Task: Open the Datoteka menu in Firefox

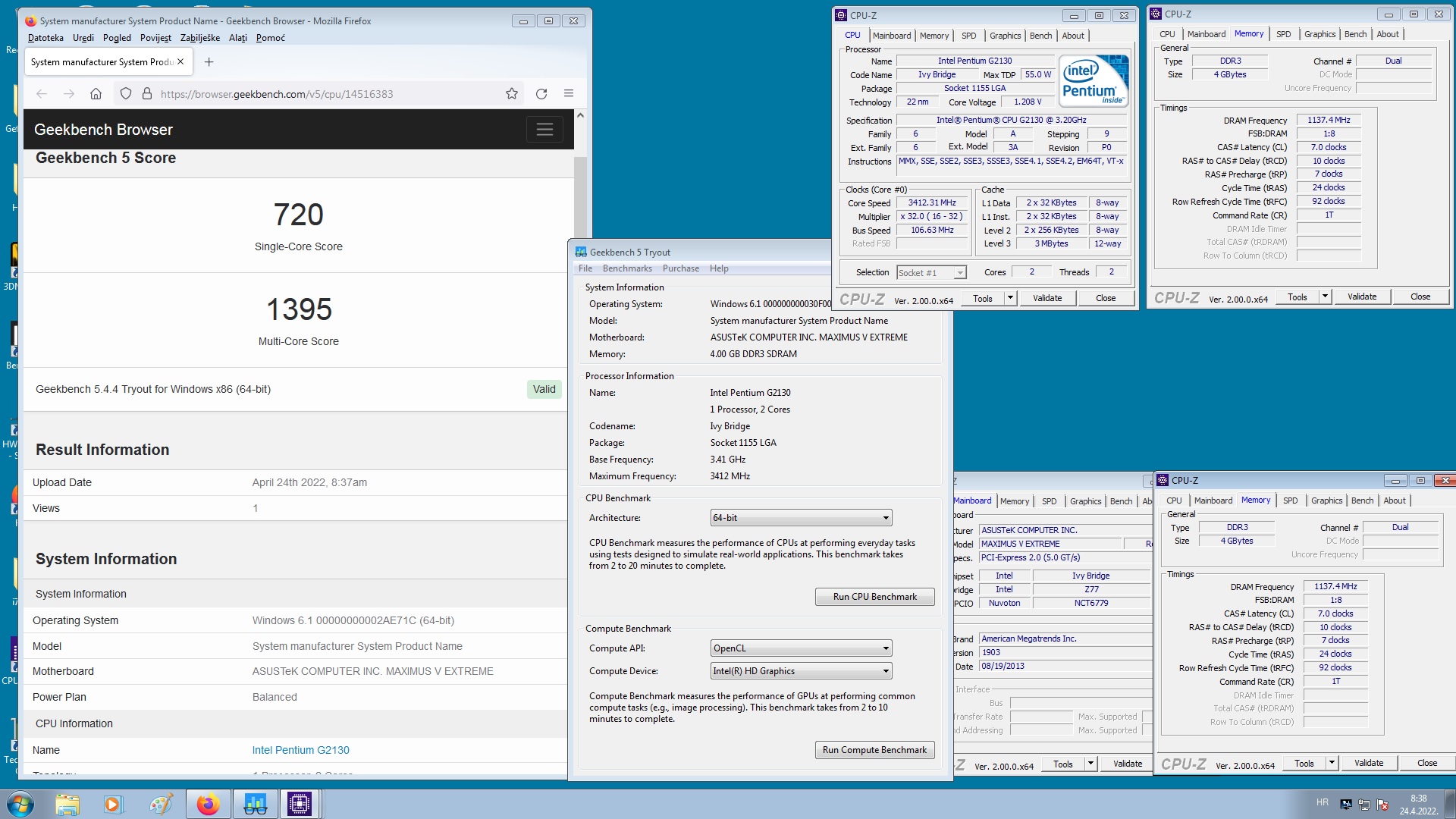Action: [45, 38]
